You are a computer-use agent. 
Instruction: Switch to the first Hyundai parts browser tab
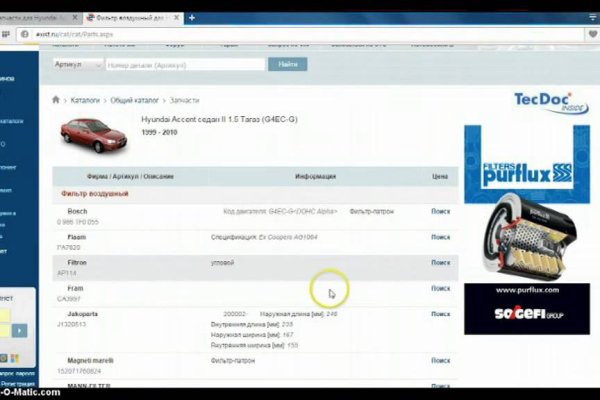(x=38, y=18)
